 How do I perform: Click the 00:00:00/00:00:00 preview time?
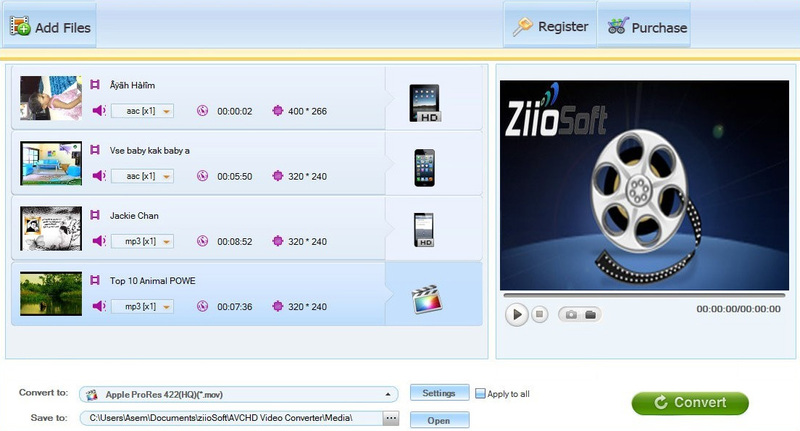738,309
